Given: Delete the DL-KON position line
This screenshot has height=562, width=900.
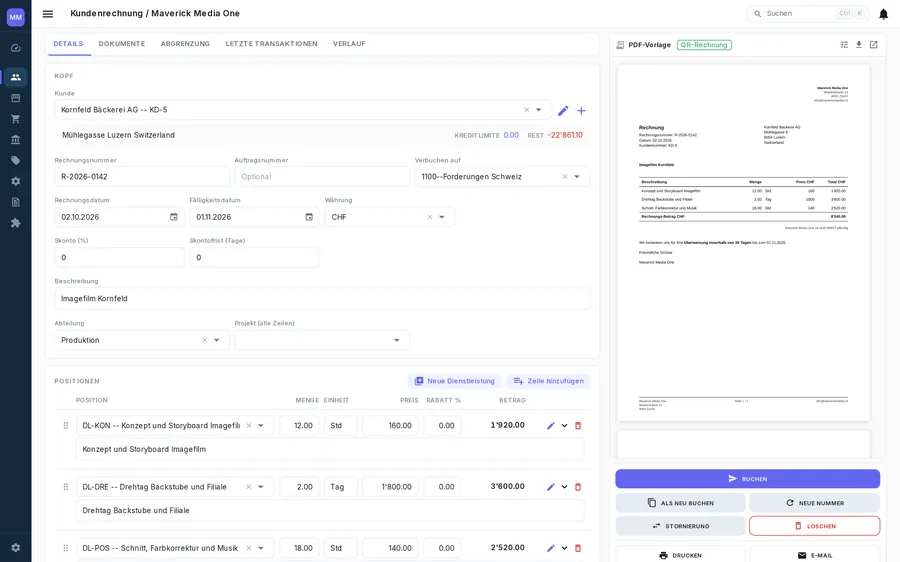Looking at the screenshot, I should (x=578, y=425).
